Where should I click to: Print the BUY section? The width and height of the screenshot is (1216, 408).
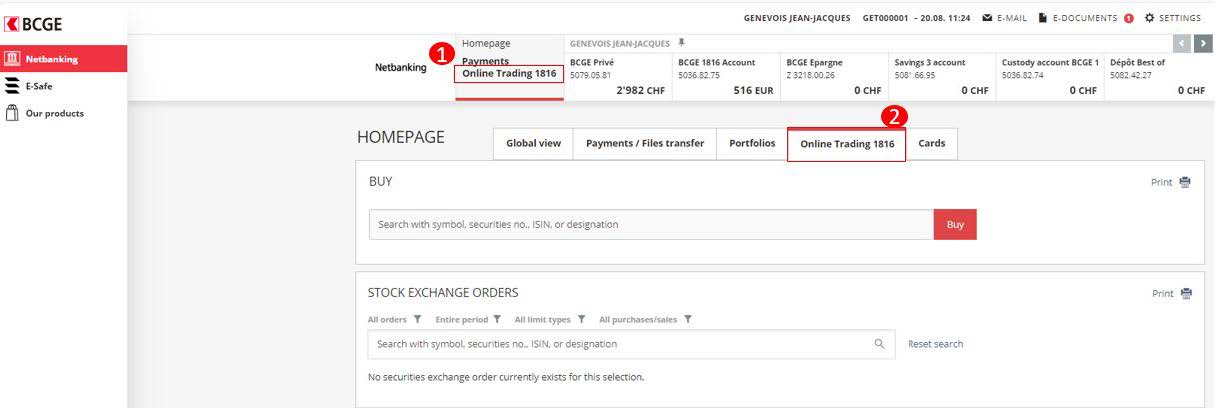click(1171, 183)
